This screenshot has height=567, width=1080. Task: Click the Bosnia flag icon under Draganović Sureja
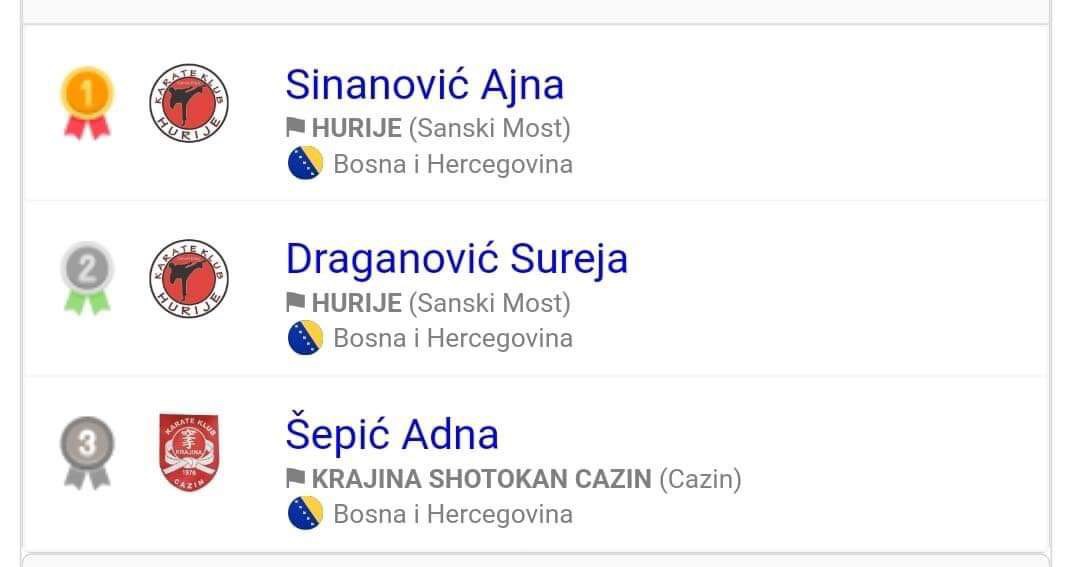click(305, 338)
